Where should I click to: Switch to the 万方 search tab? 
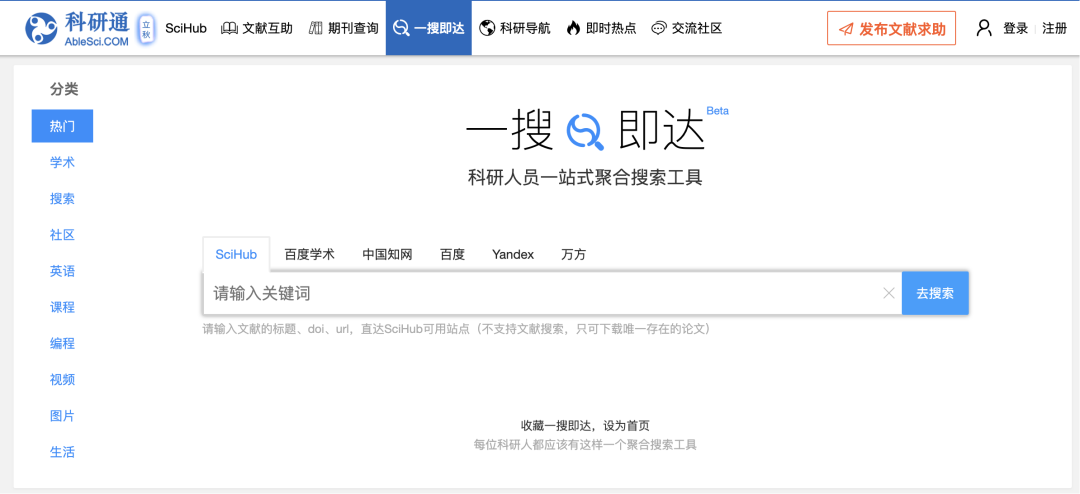coord(574,254)
